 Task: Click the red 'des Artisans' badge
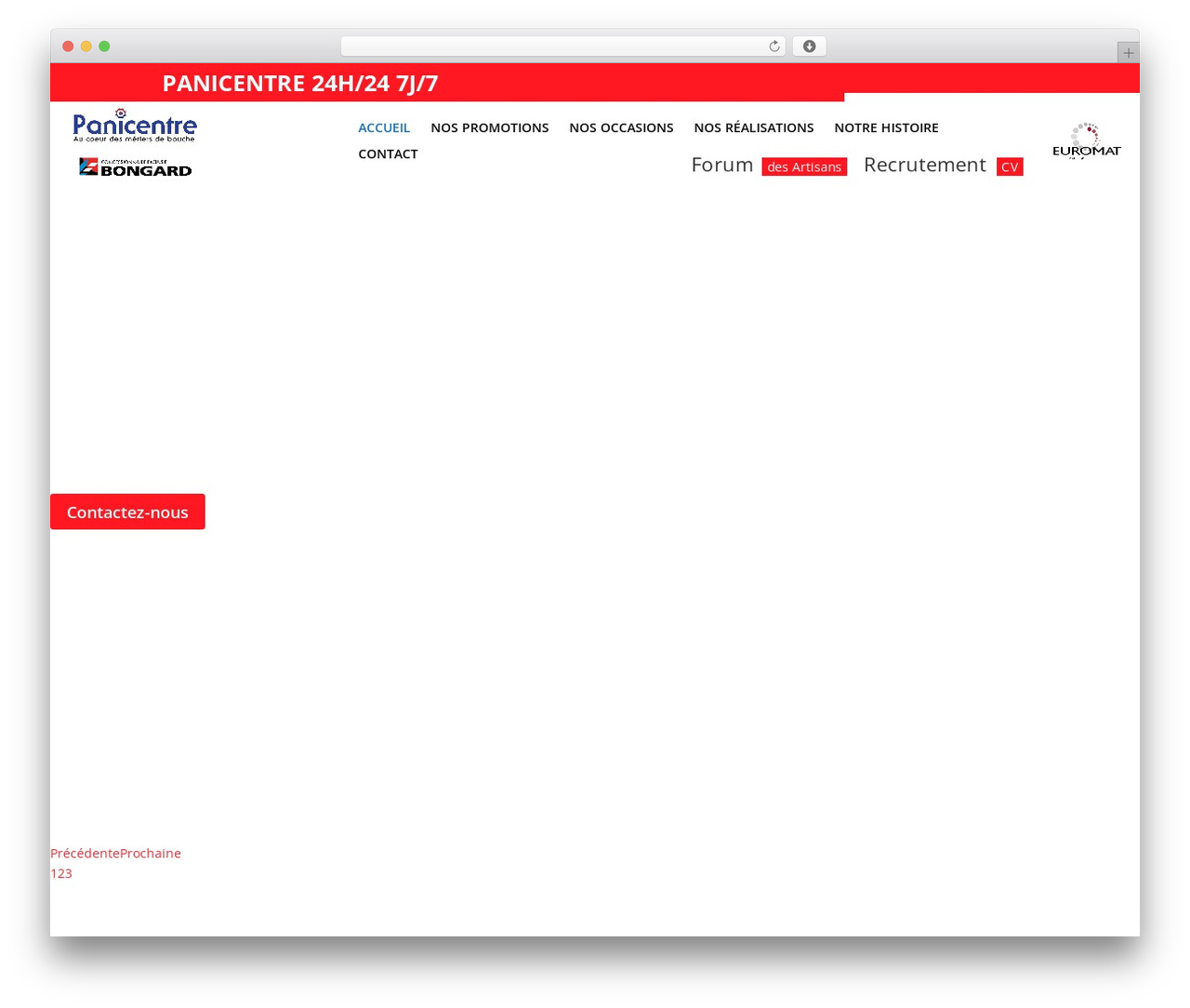point(804,166)
